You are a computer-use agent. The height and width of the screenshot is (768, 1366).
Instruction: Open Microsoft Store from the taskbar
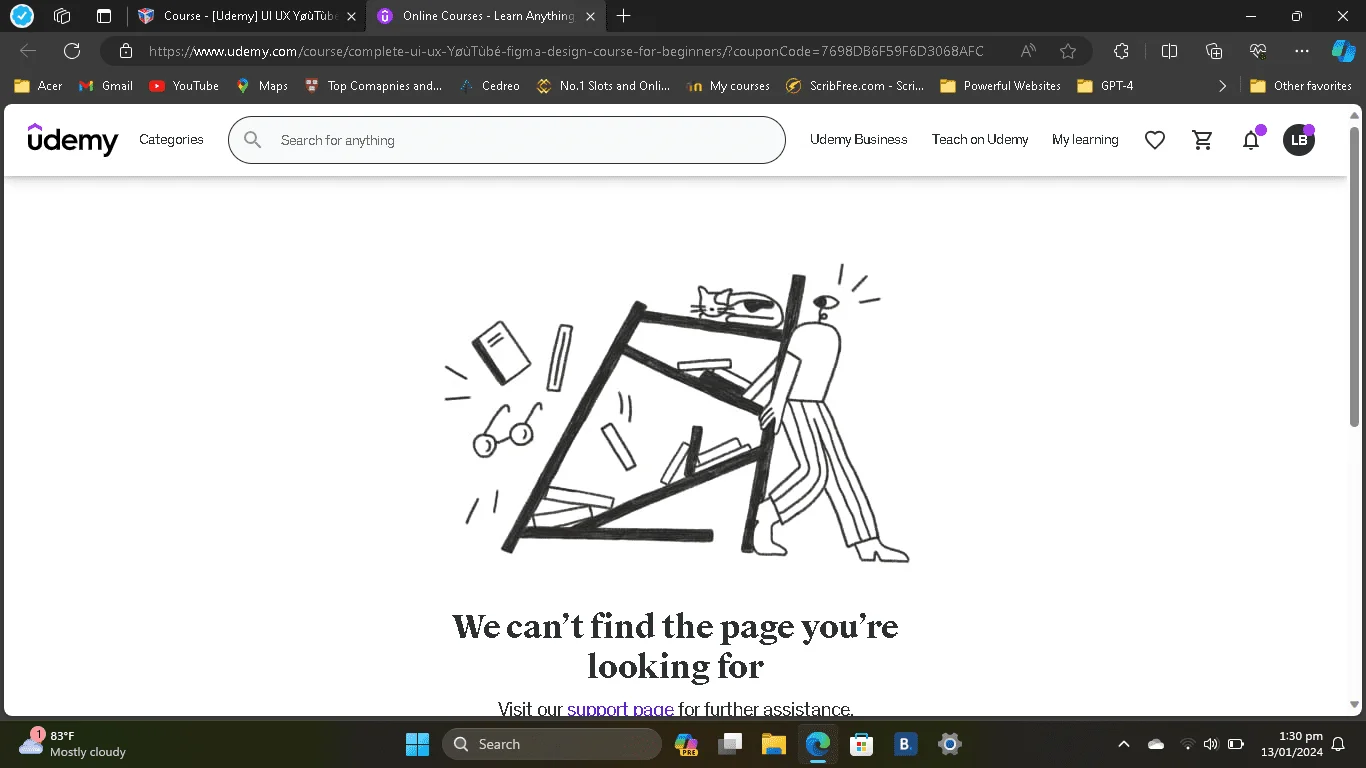[862, 744]
